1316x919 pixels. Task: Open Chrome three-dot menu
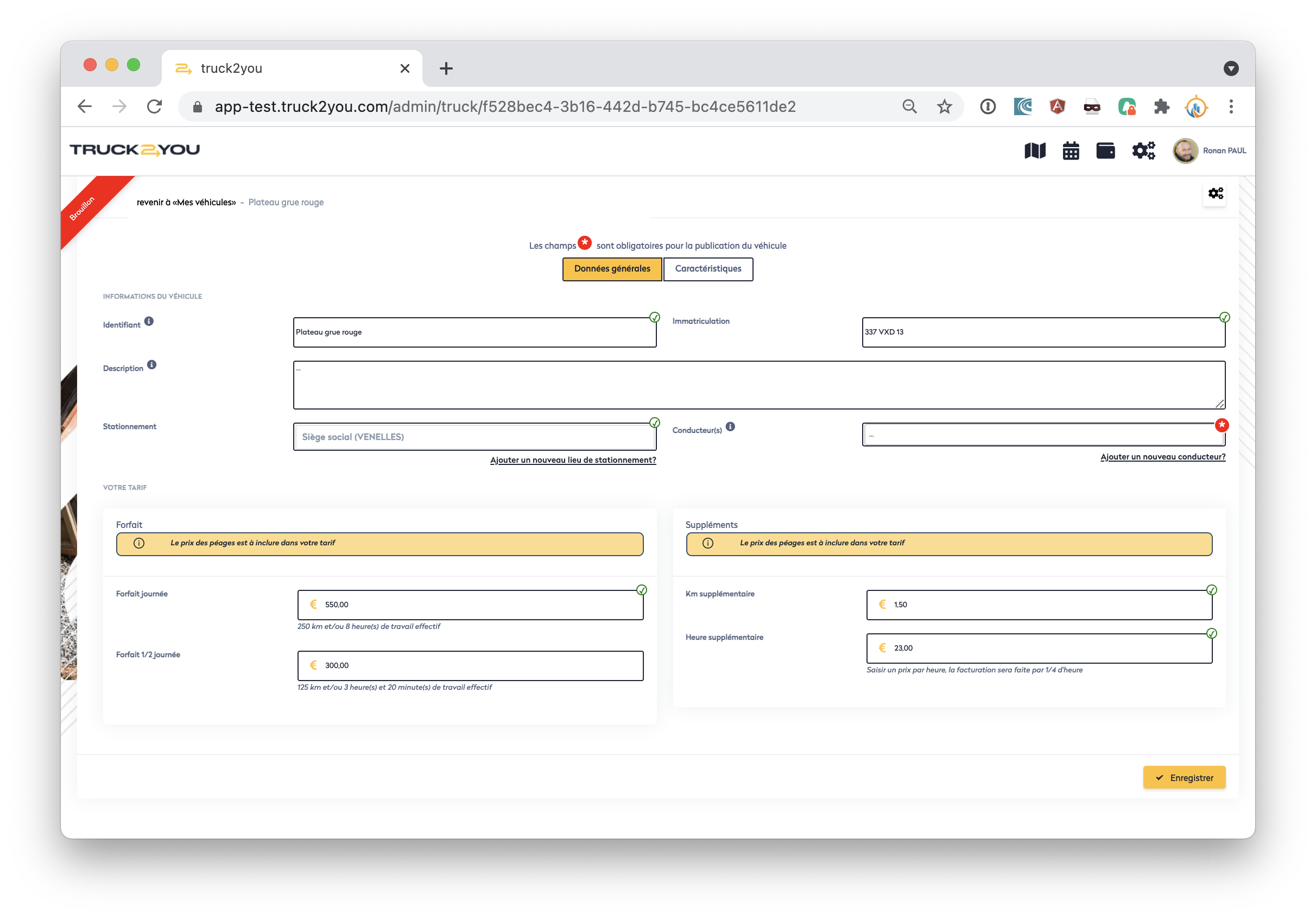(x=1231, y=106)
